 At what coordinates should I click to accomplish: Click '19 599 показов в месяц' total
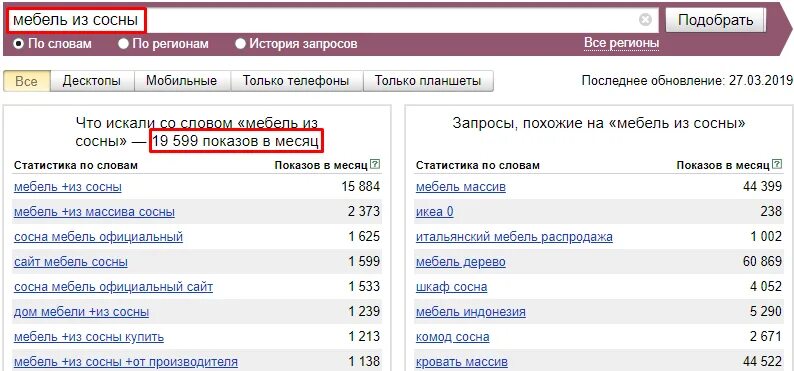point(236,142)
